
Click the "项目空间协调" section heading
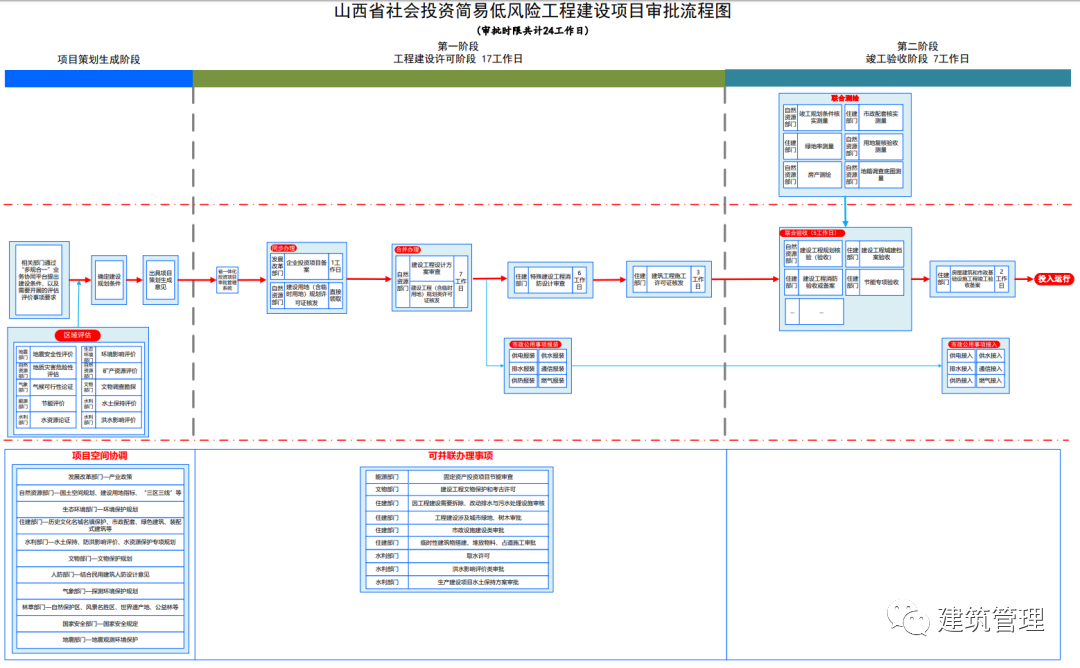click(x=100, y=456)
